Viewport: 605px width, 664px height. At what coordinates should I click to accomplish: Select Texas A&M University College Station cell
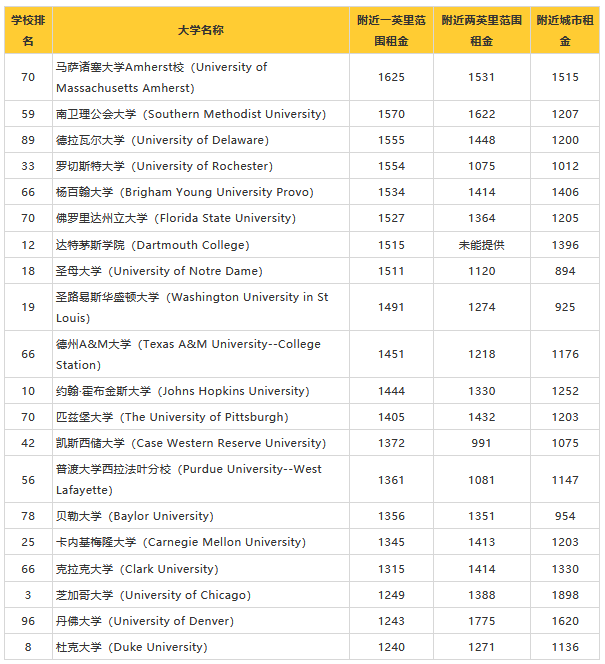pos(201,354)
